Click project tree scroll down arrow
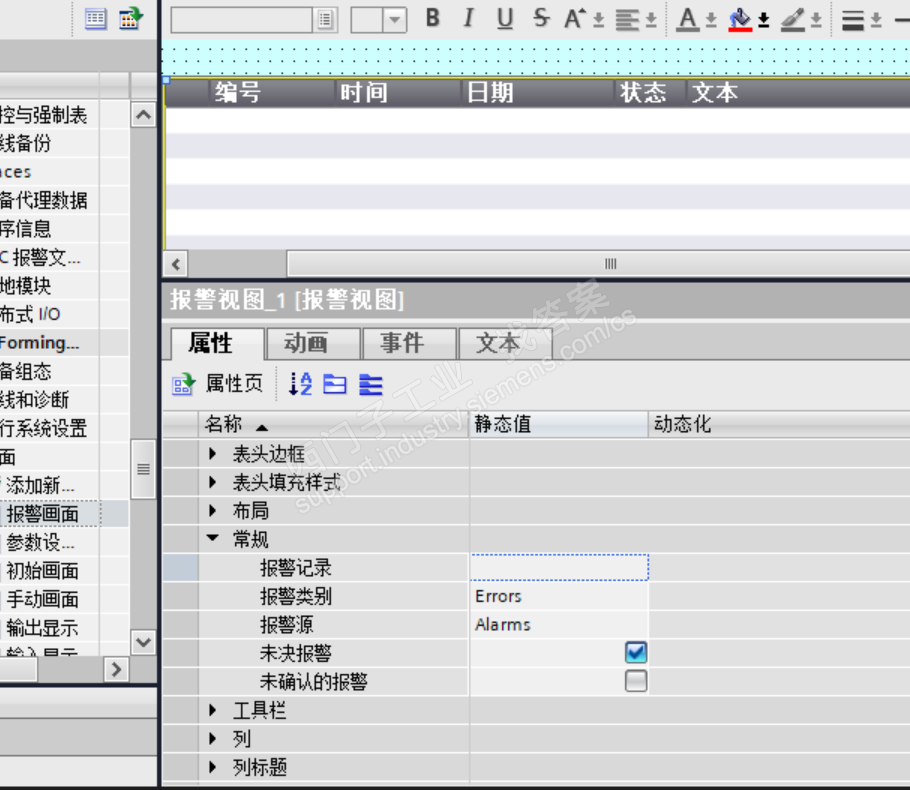910x790 pixels. coord(143,643)
